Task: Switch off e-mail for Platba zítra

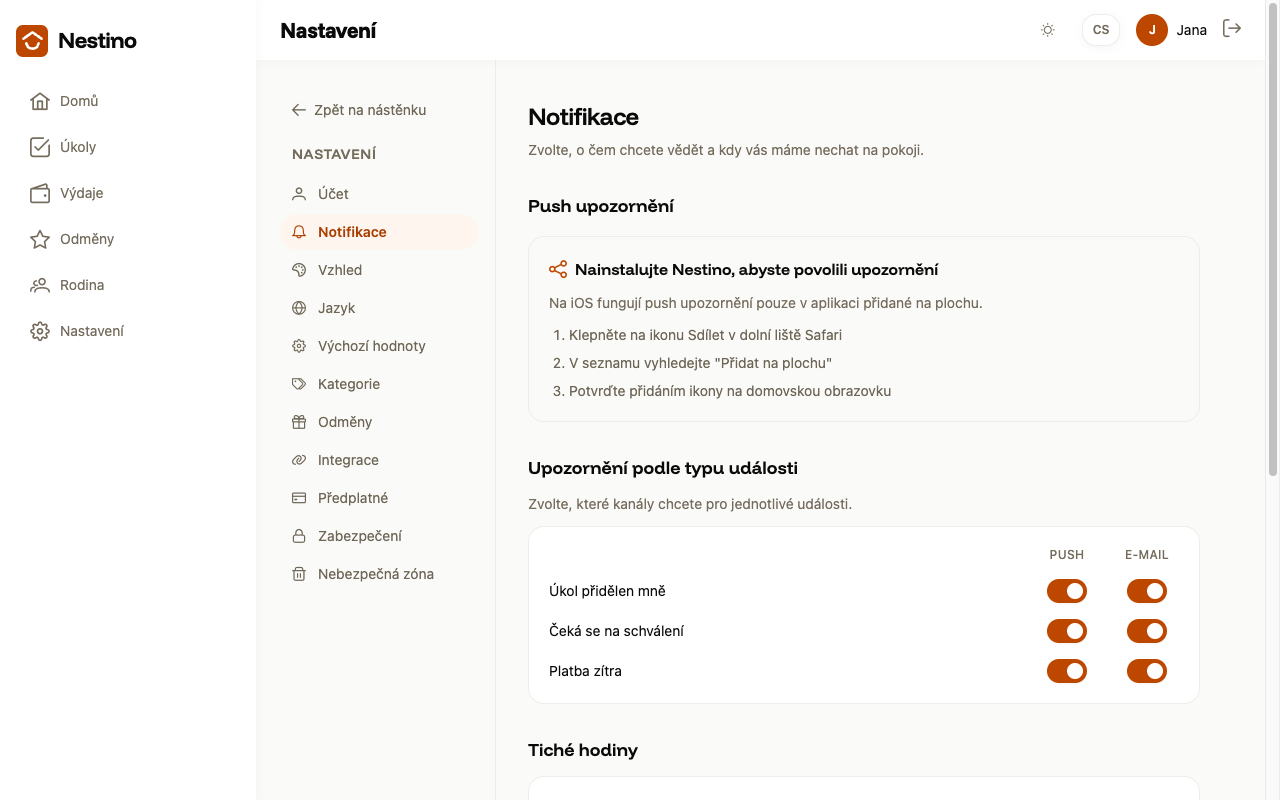Action: (1147, 671)
